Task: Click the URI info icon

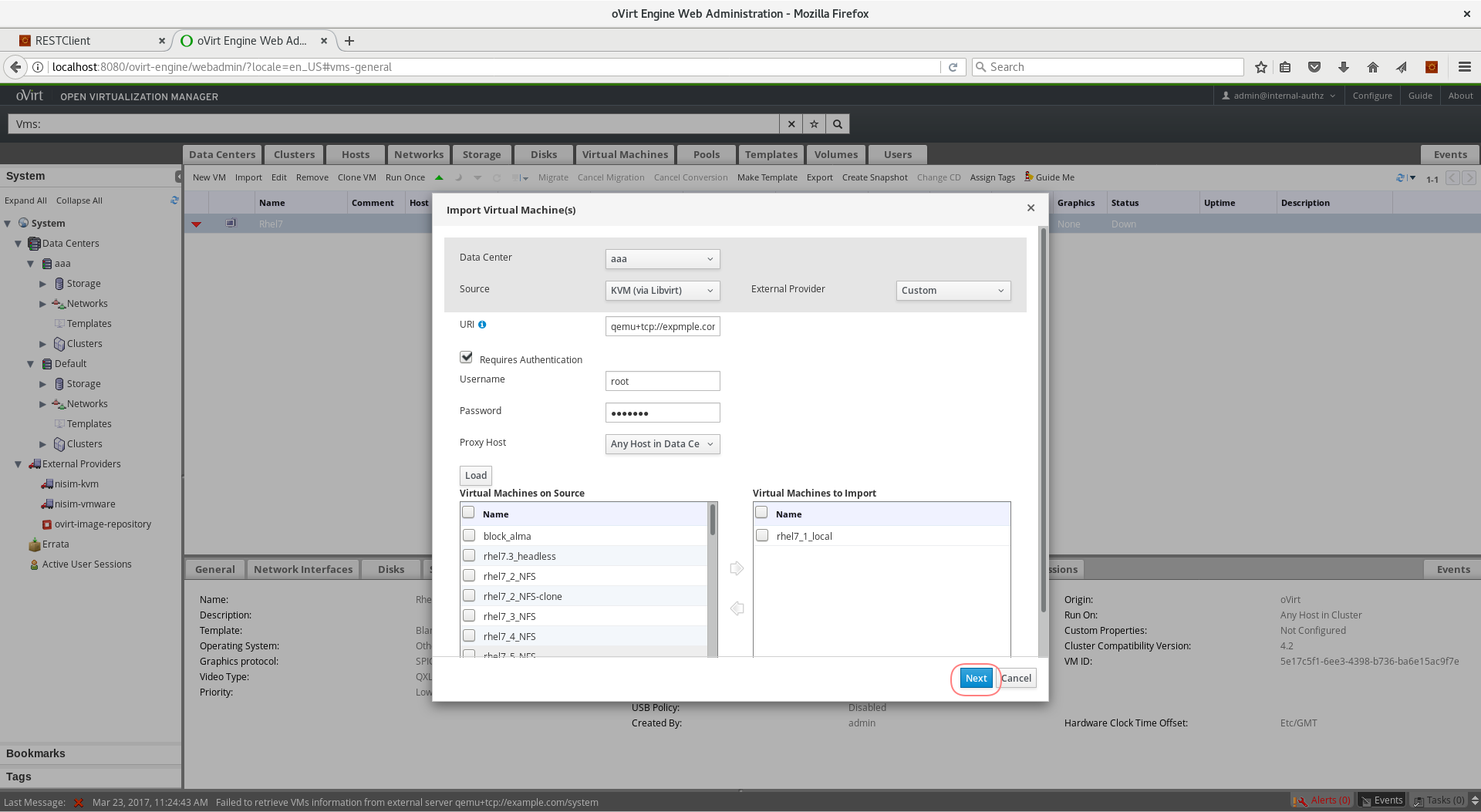Action: point(482,325)
